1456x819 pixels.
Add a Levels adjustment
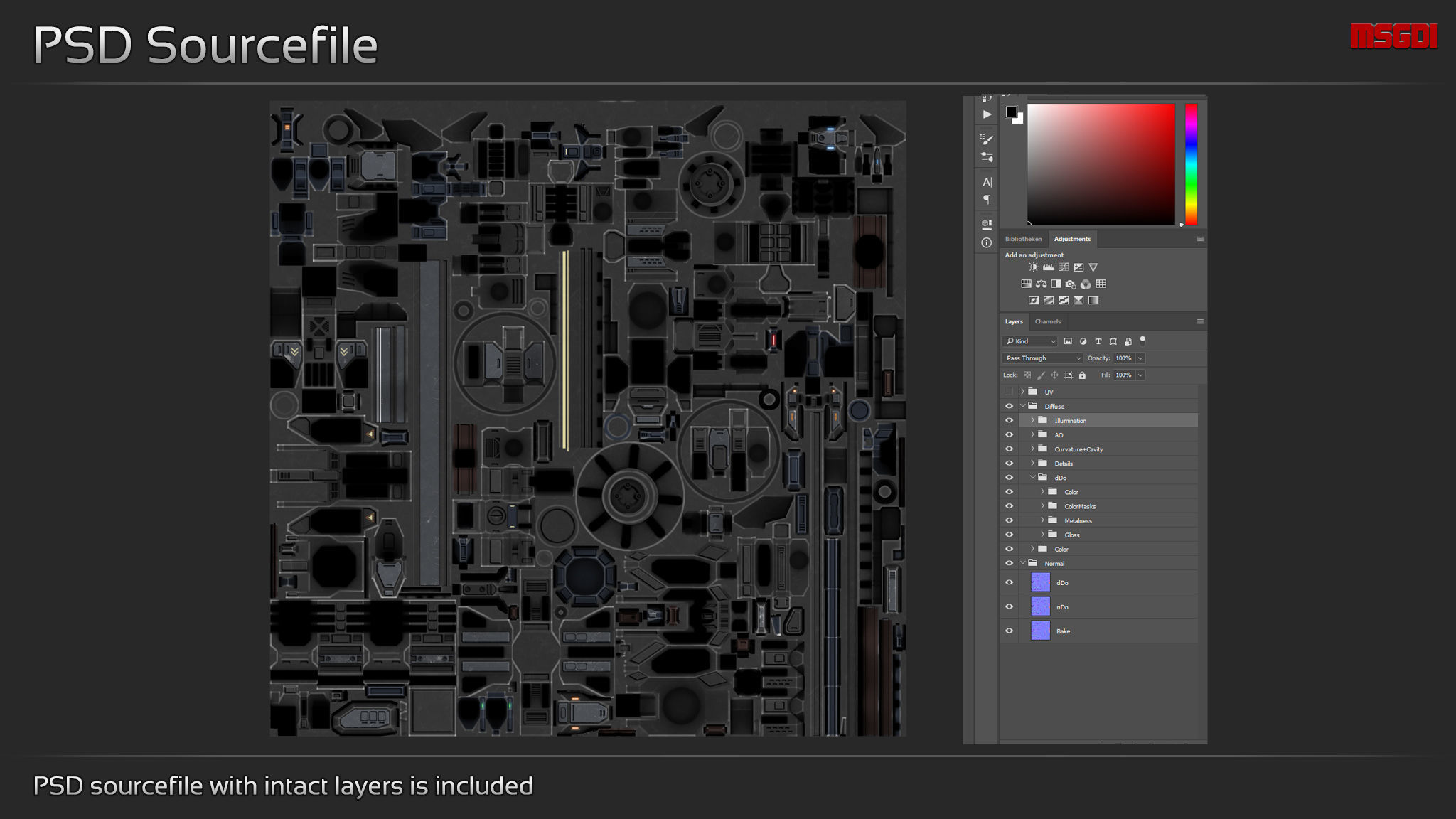coord(1049,267)
